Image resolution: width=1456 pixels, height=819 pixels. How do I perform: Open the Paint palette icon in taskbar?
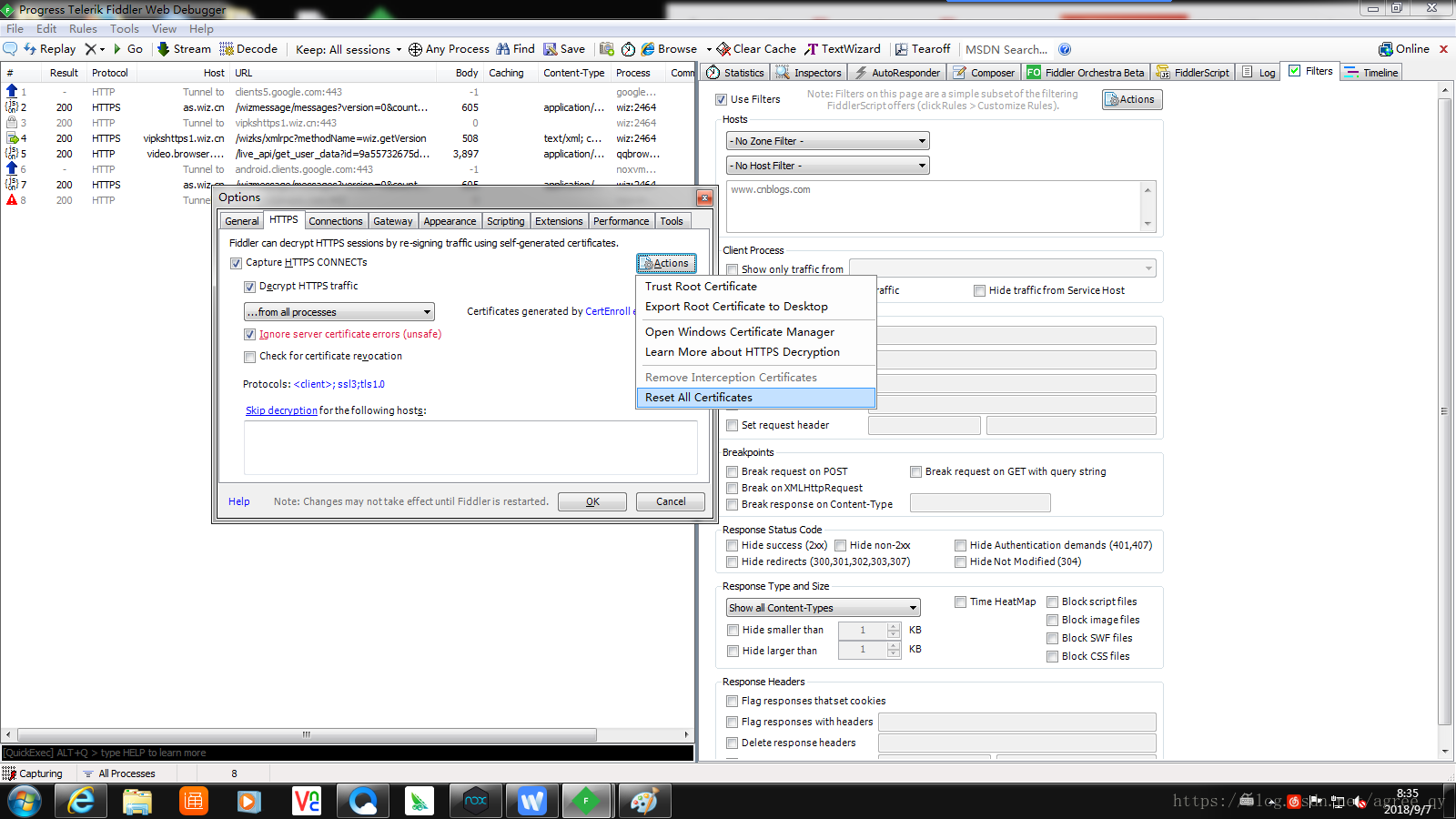tap(643, 801)
